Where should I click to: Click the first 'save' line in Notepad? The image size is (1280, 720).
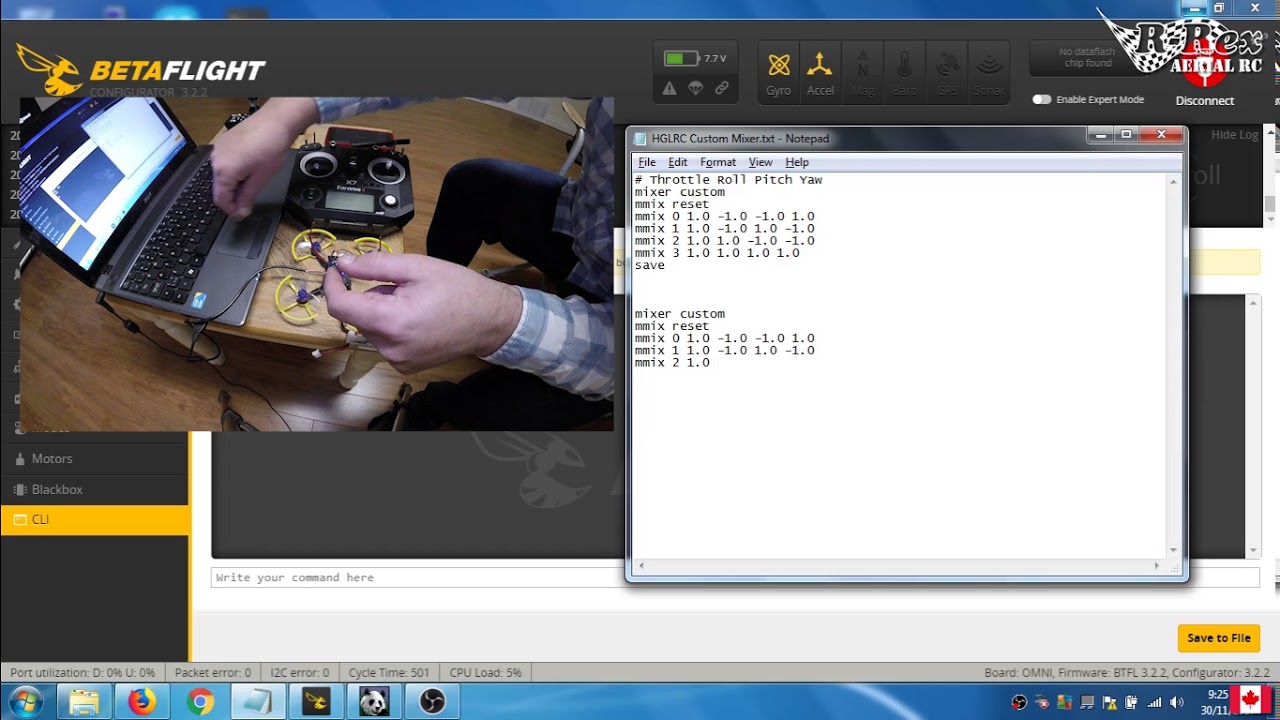click(x=649, y=265)
